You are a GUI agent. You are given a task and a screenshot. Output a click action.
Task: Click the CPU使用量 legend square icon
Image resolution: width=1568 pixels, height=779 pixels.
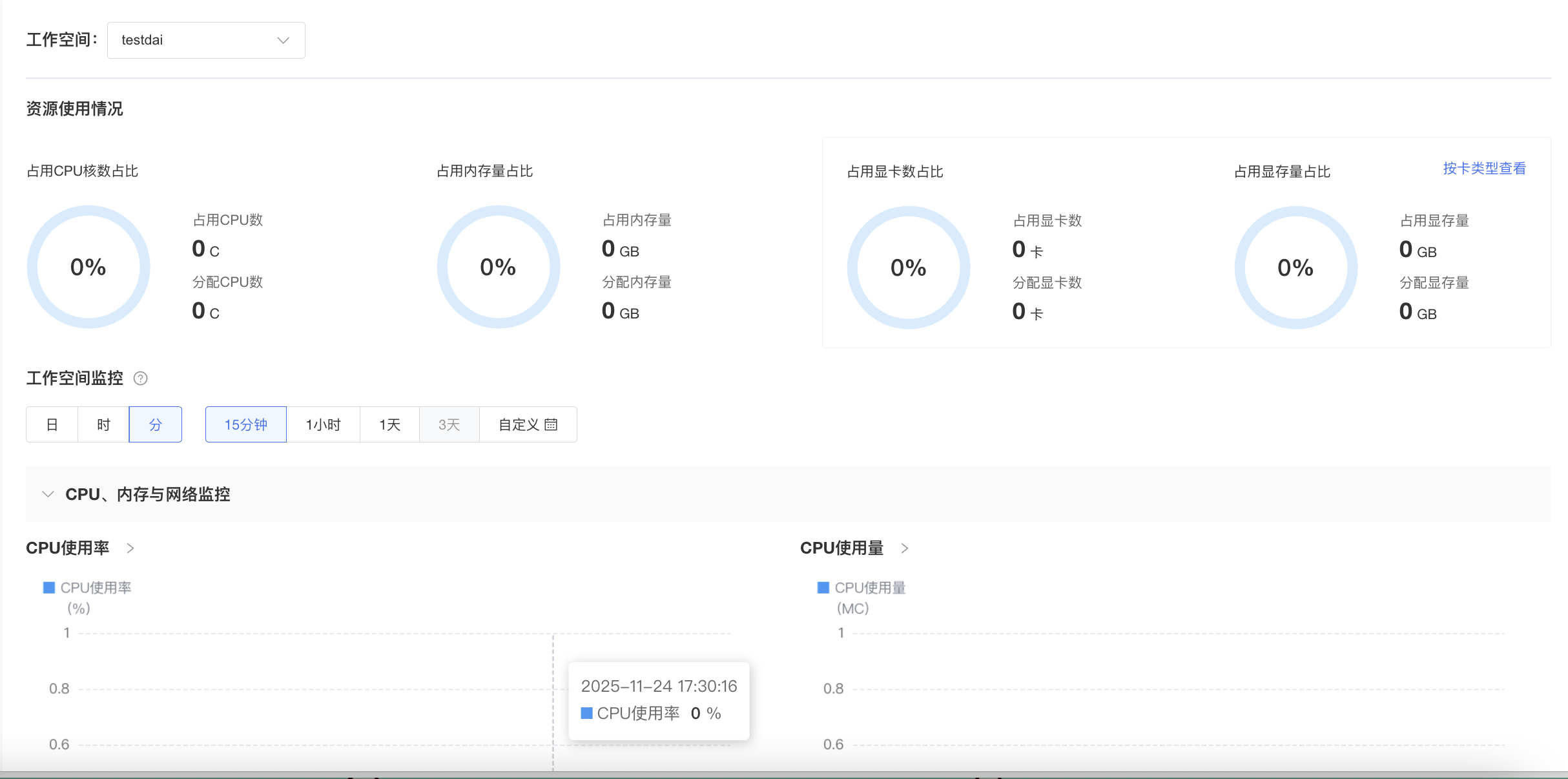823,588
